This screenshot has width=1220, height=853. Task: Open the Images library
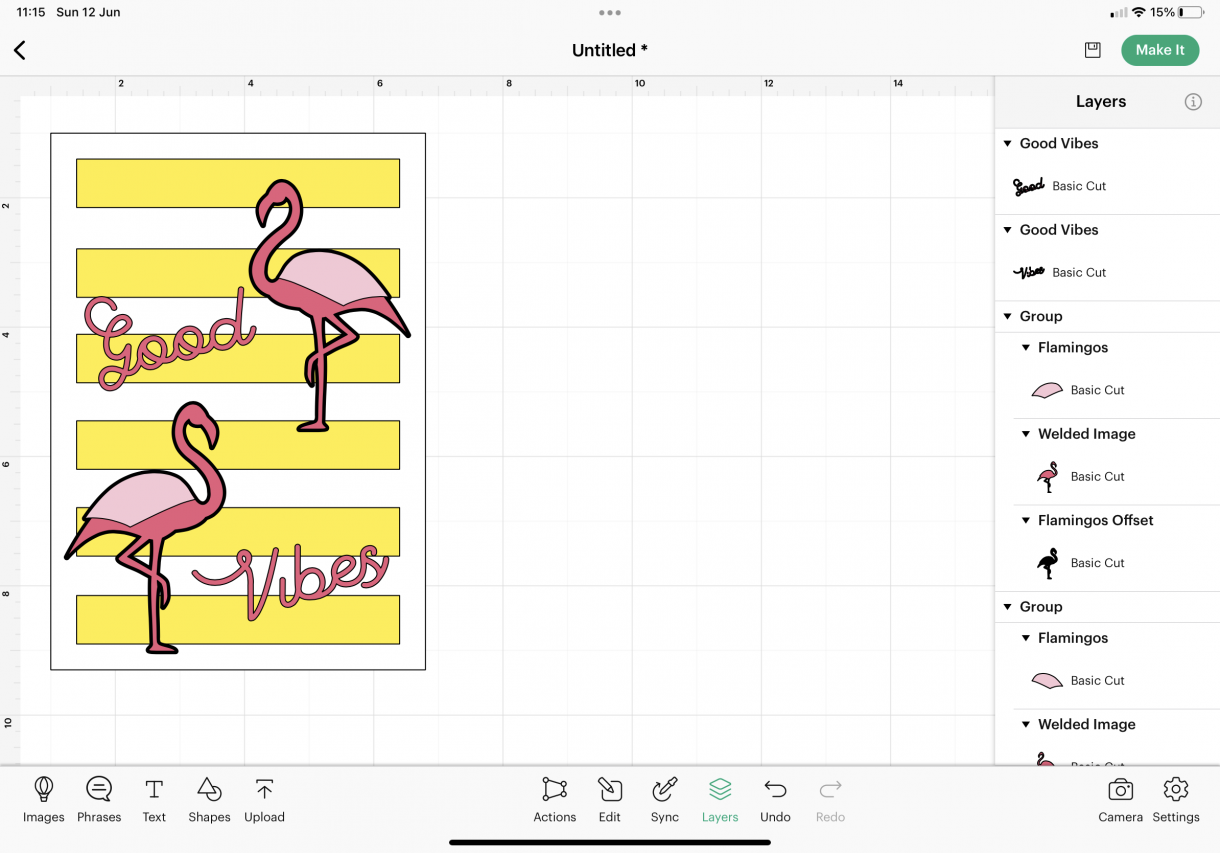[43, 799]
